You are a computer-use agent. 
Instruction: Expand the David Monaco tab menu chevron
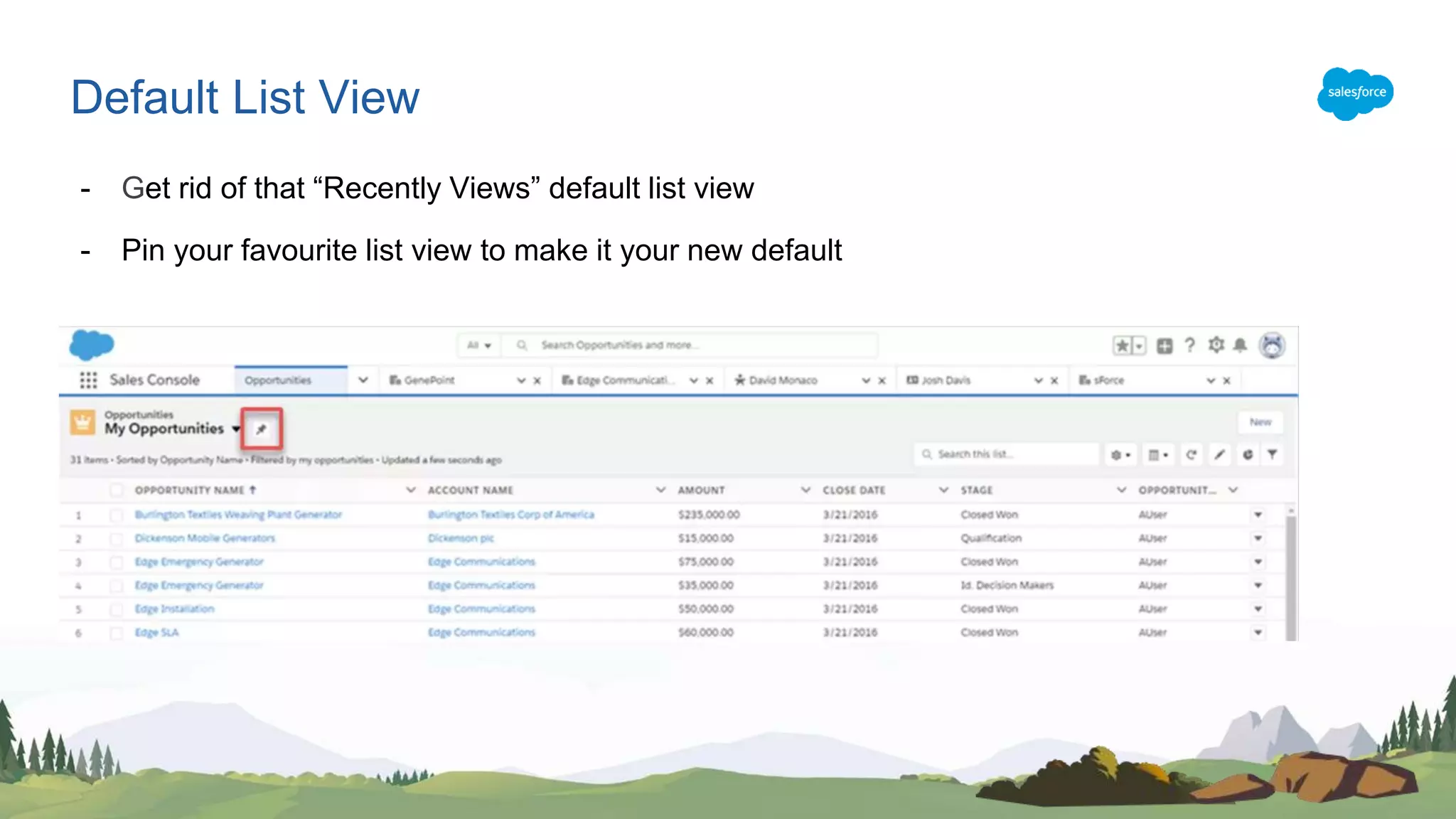866,380
